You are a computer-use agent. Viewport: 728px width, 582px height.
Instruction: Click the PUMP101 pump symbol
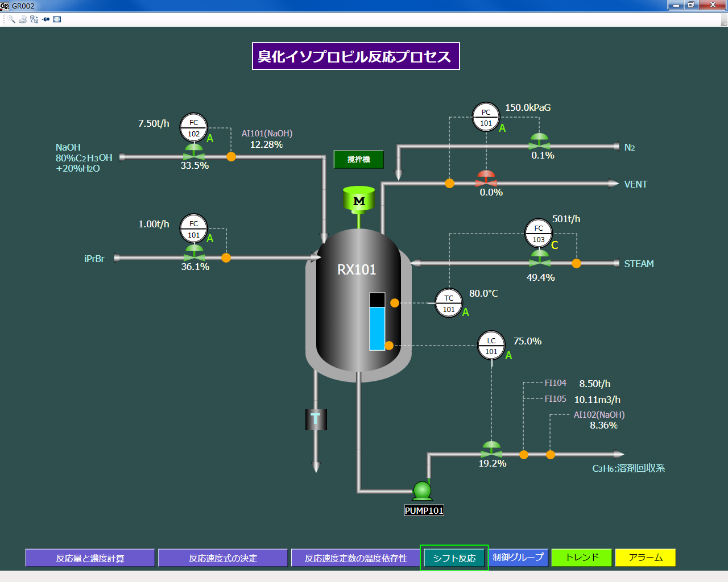tap(422, 490)
